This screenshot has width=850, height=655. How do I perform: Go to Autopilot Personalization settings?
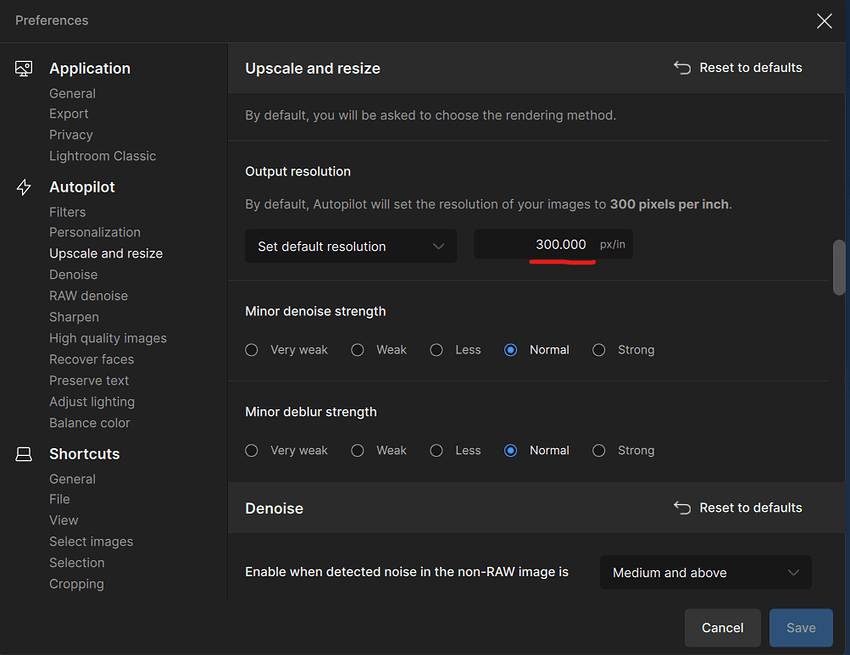pos(95,232)
